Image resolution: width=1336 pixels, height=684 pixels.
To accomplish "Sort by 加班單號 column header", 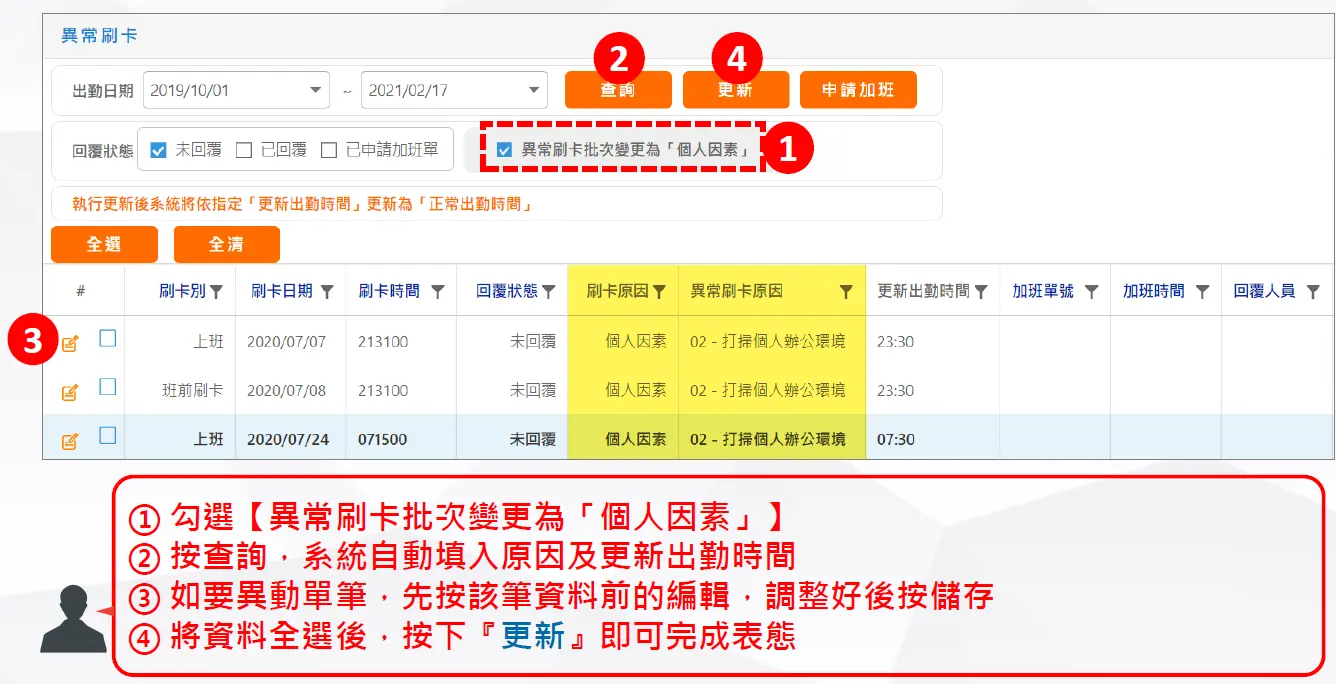I will tap(1043, 291).
